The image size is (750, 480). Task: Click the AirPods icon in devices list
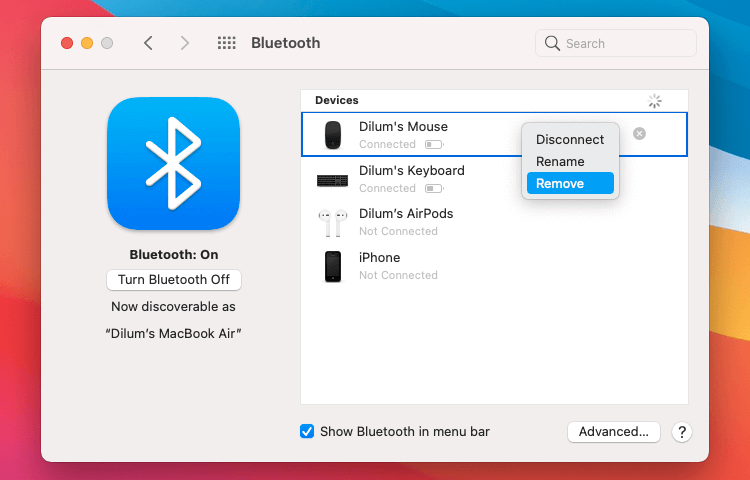[x=333, y=222]
